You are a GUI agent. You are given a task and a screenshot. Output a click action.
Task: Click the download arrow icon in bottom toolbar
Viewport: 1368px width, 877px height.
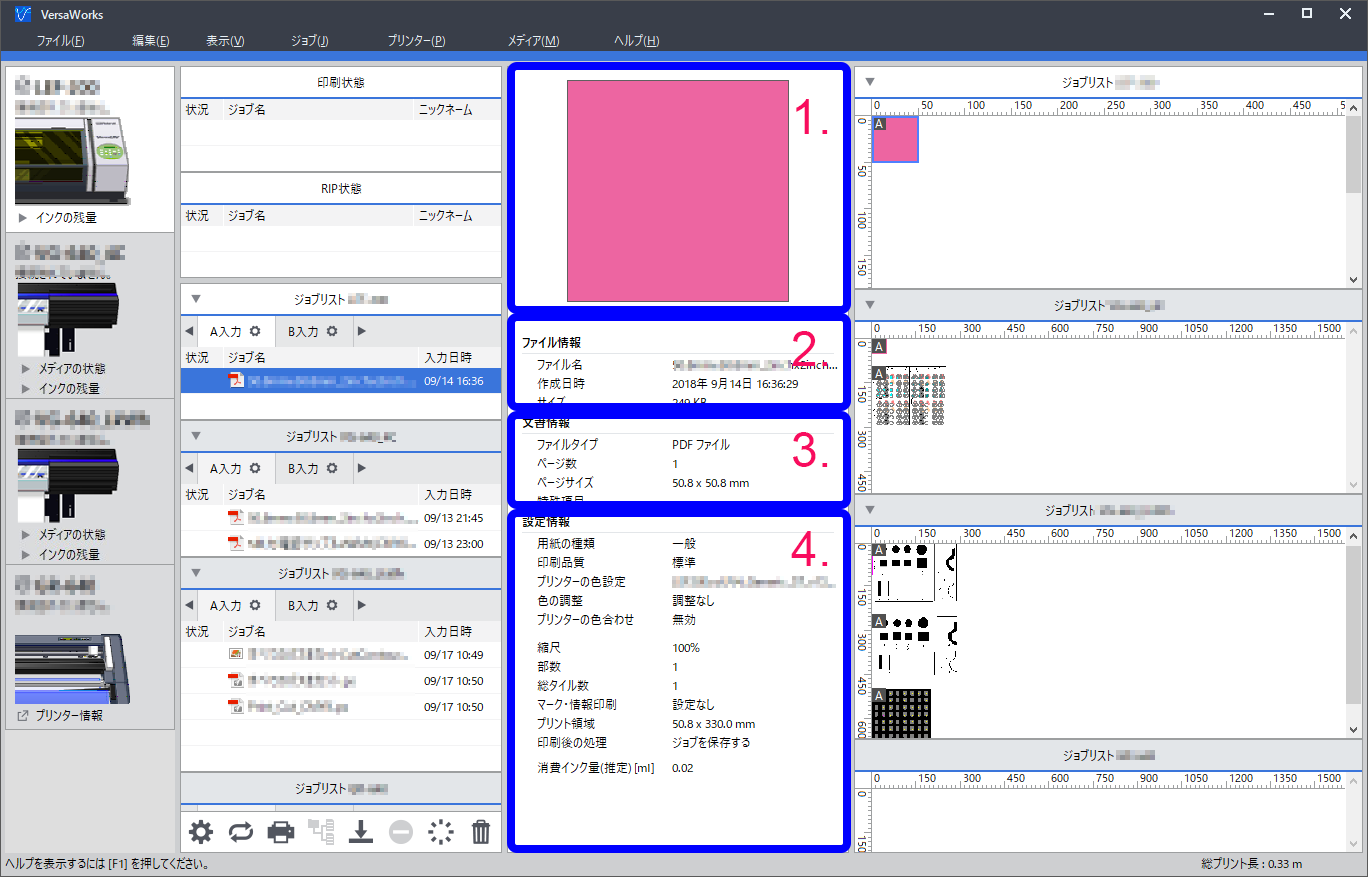click(361, 831)
